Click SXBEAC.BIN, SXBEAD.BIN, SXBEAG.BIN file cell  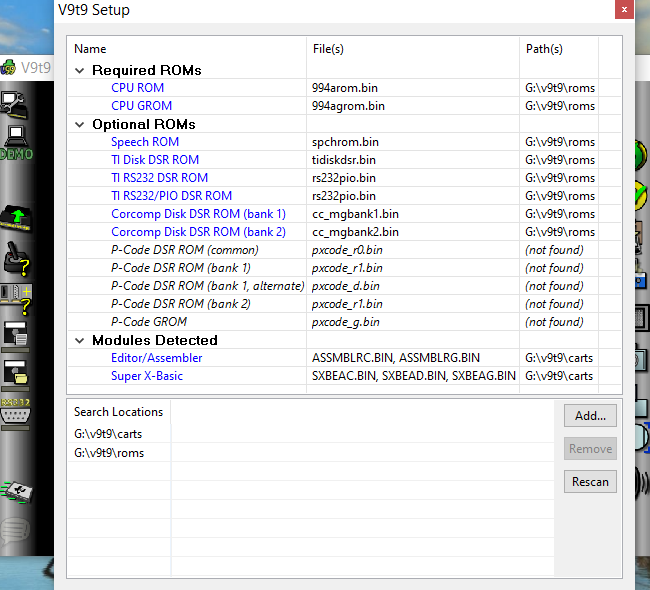click(413, 376)
